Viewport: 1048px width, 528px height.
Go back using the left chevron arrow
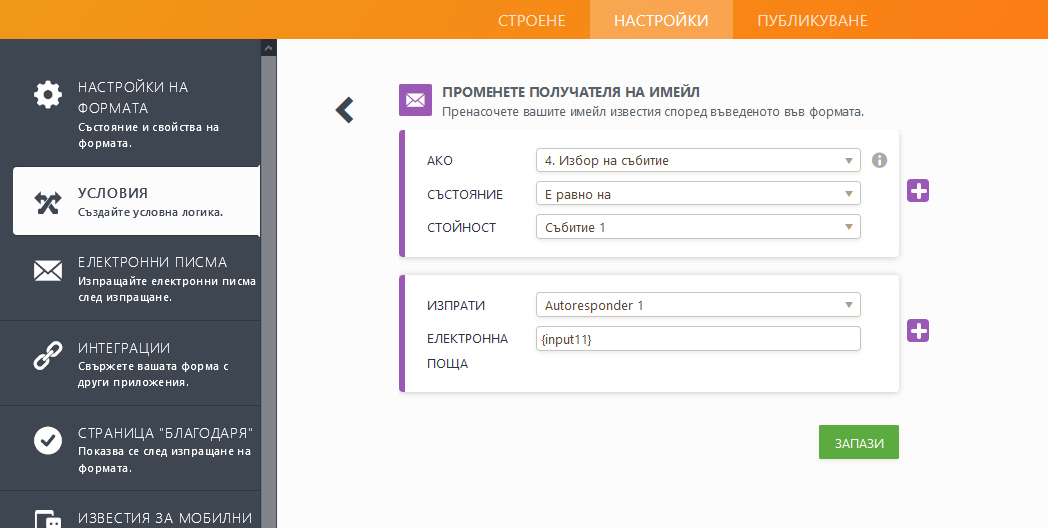[x=345, y=110]
